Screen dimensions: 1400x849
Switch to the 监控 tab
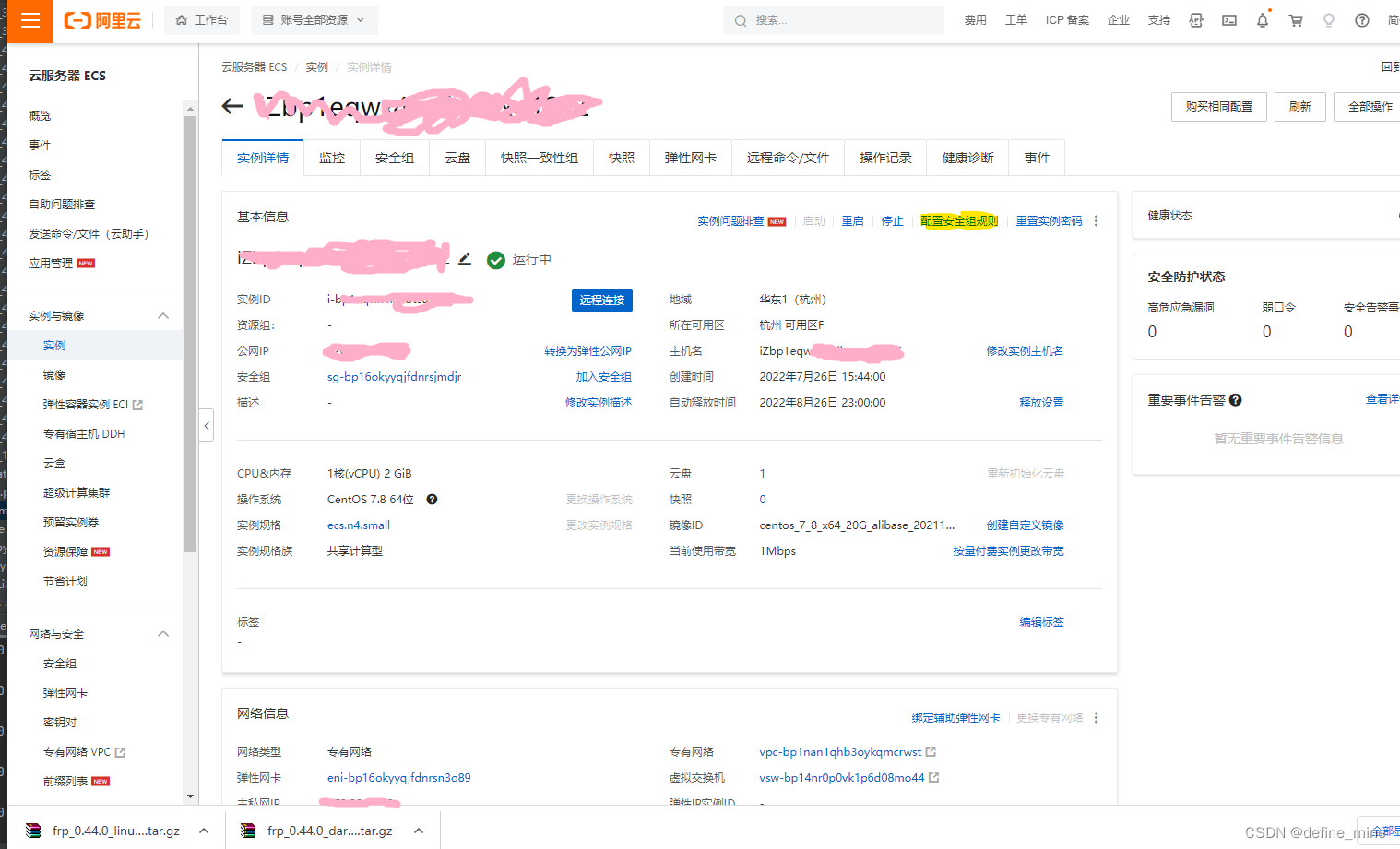pyautogui.click(x=332, y=157)
